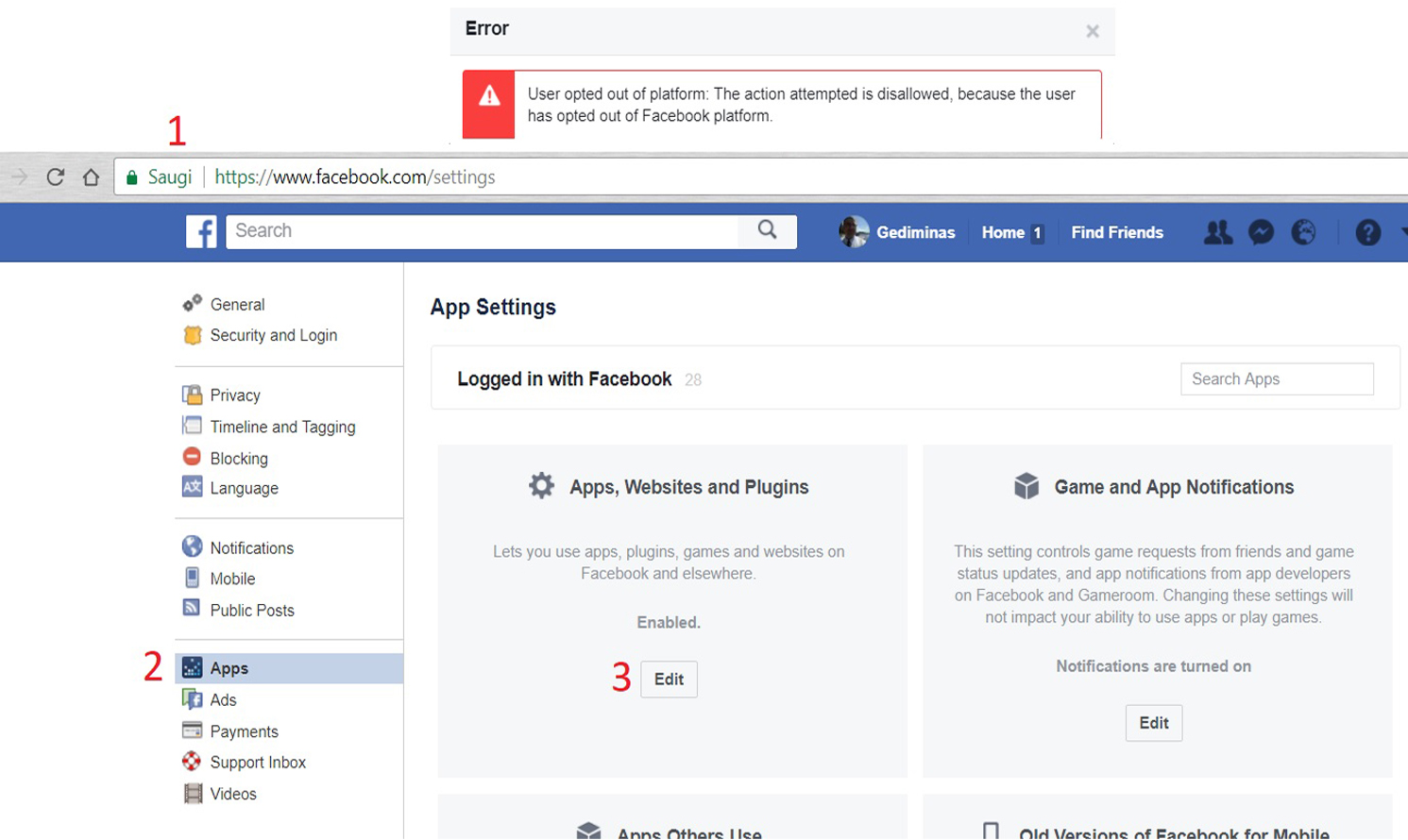Edit Game and App Notifications setting
Image resolution: width=1408 pixels, height=840 pixels.
[x=1154, y=723]
